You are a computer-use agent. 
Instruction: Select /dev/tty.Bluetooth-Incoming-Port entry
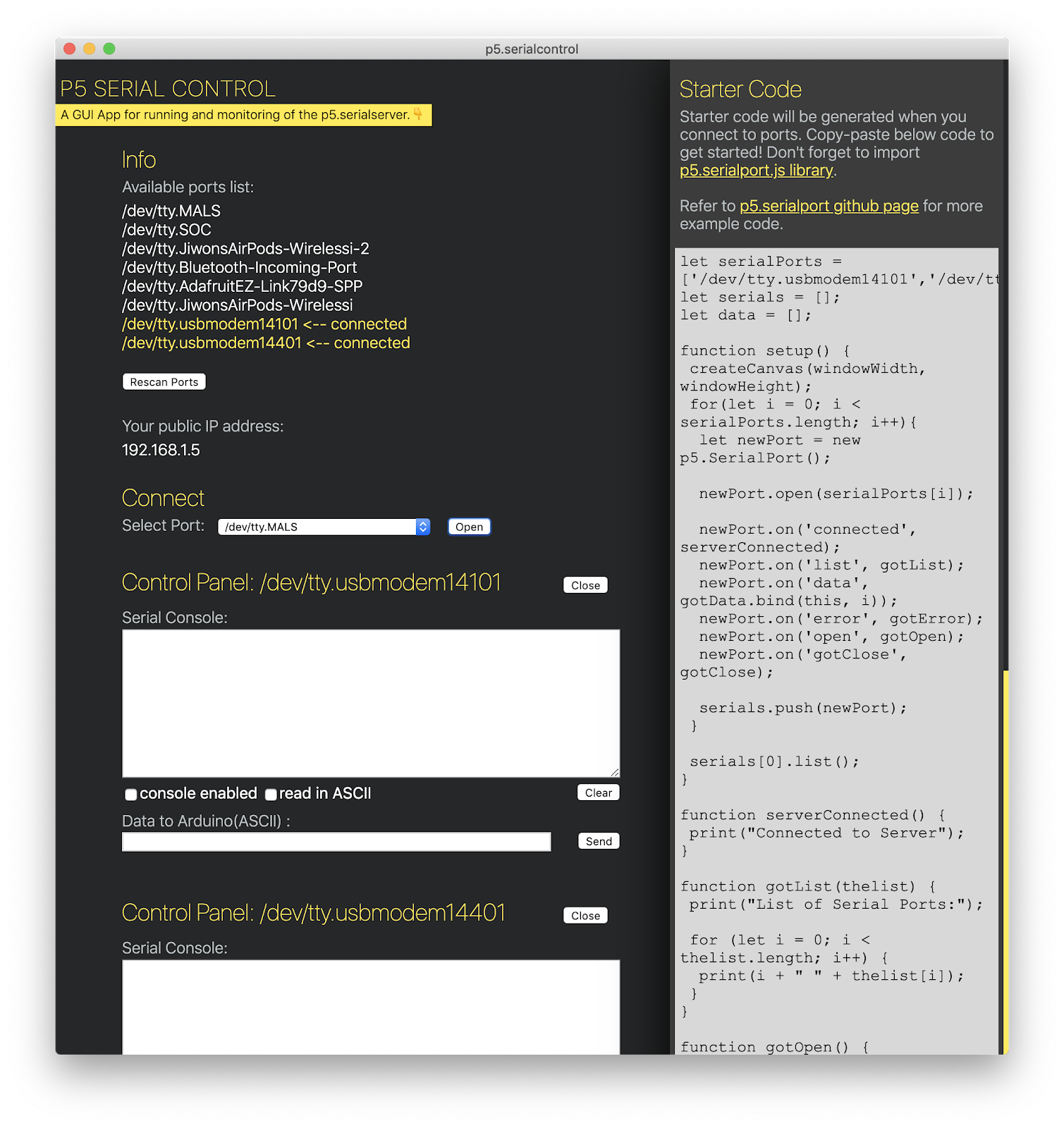(240, 268)
